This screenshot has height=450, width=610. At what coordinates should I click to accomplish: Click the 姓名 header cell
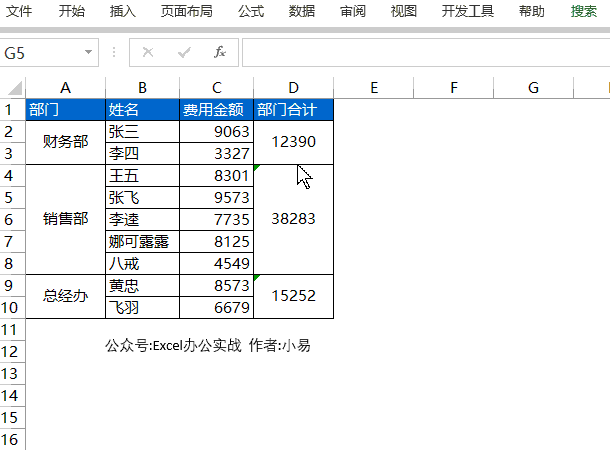tap(142, 110)
